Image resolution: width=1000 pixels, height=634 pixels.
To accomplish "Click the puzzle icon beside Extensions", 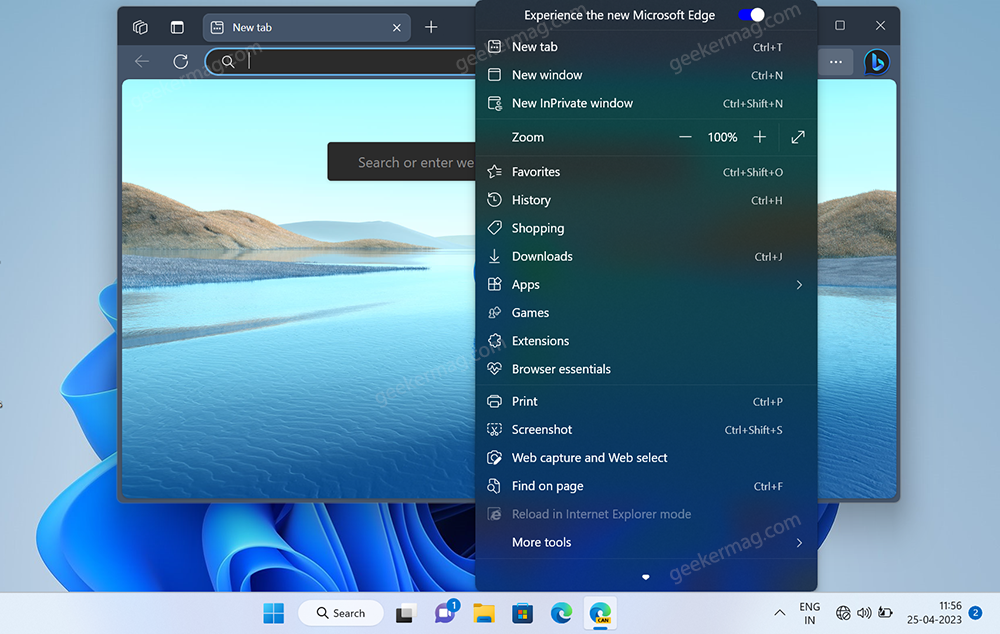I will coord(494,341).
